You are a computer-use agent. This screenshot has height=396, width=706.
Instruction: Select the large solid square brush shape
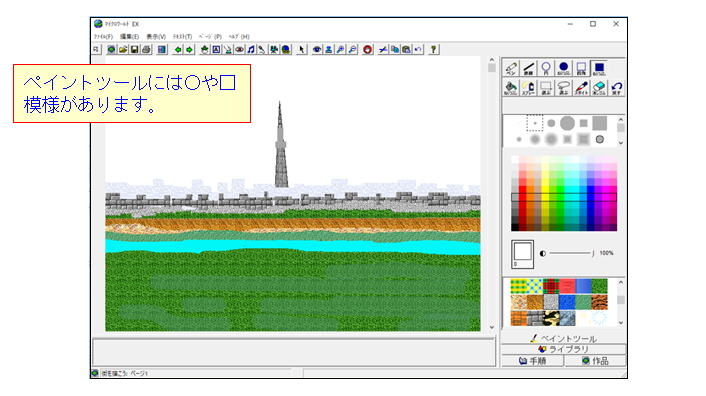point(599,123)
